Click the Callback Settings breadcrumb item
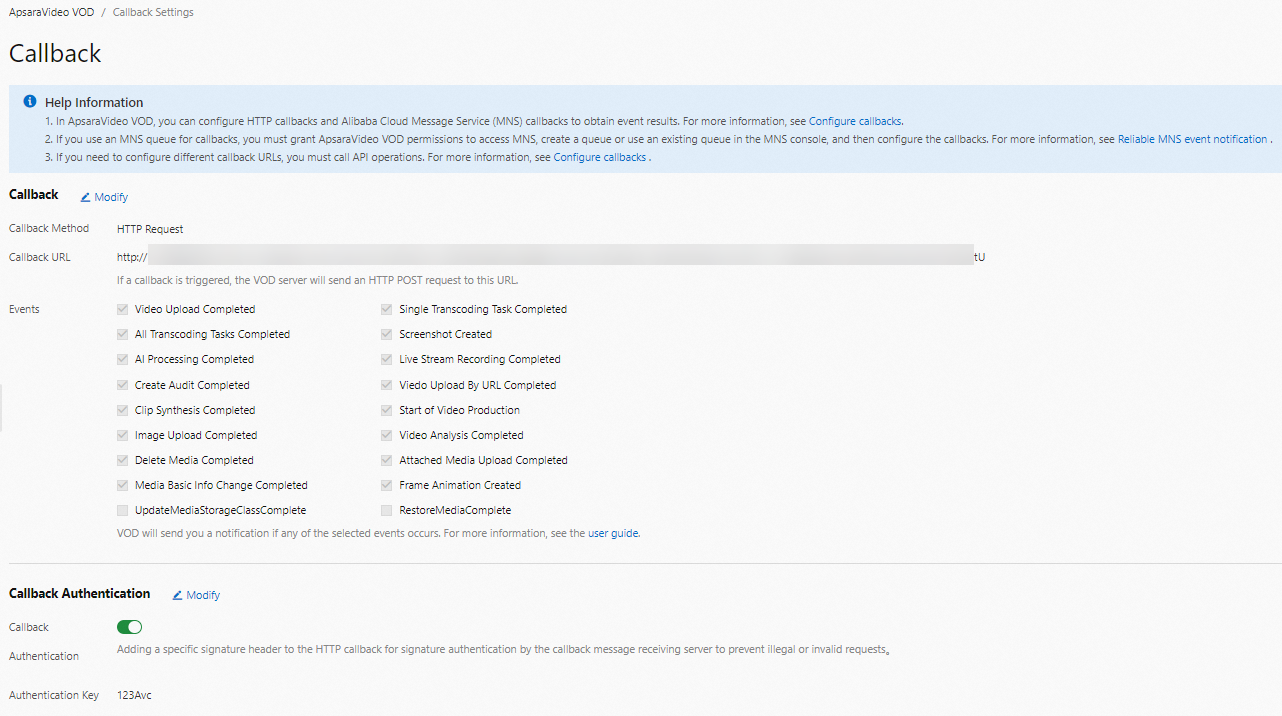This screenshot has width=1282, height=716. click(x=153, y=13)
